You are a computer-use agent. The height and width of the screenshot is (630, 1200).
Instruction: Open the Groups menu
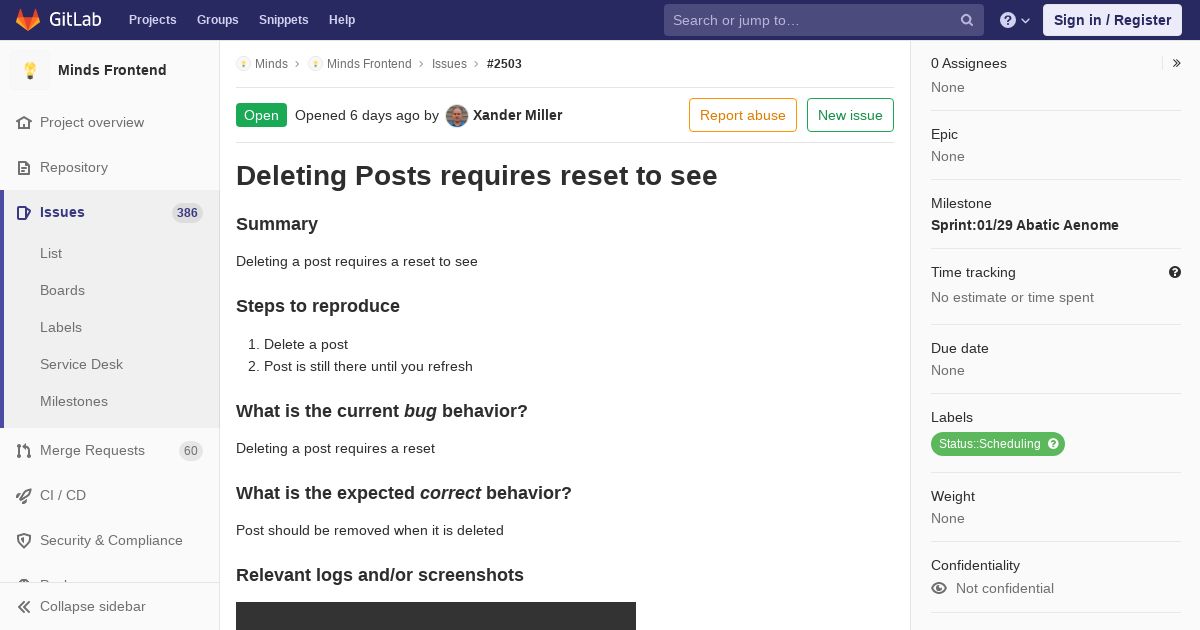tap(217, 20)
